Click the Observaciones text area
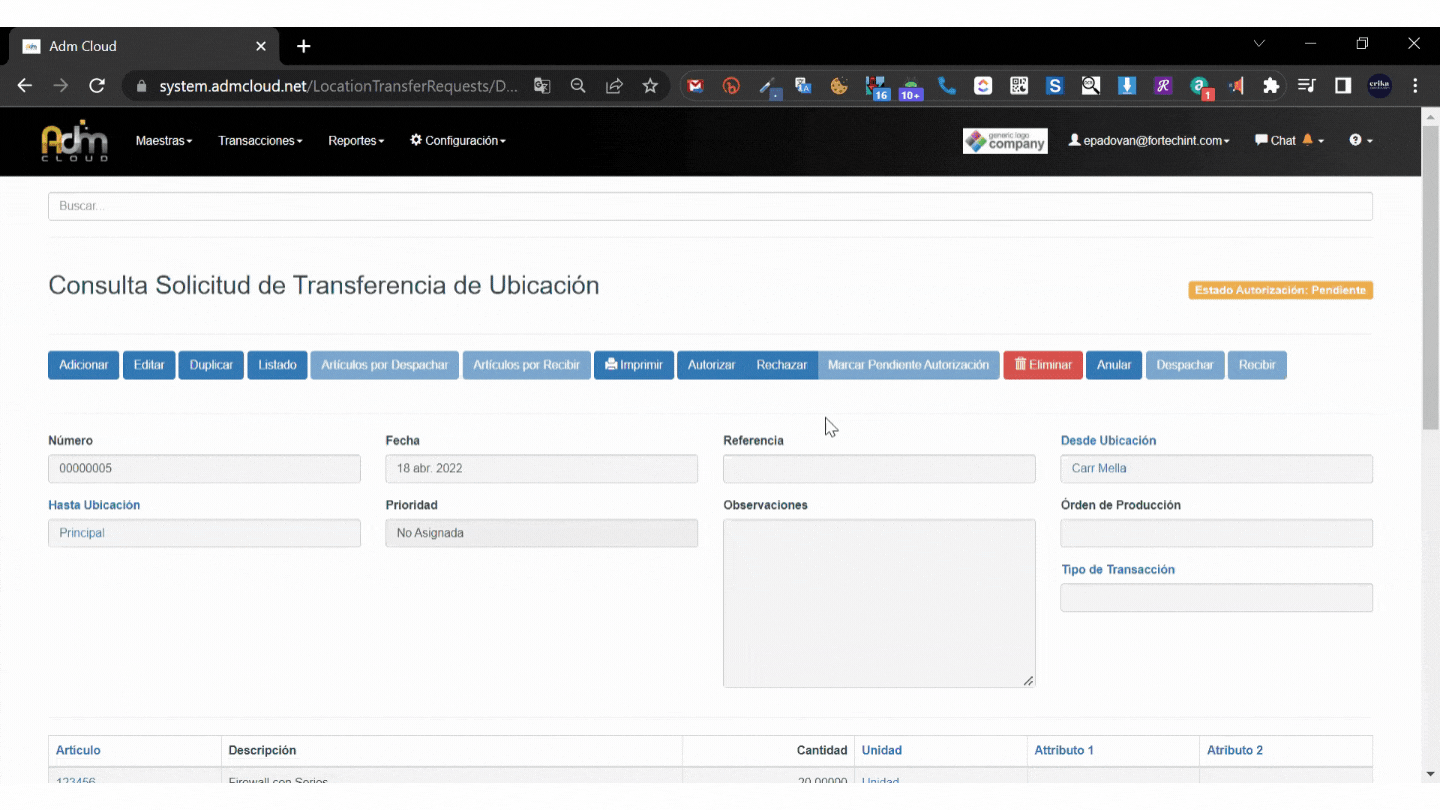Image resolution: width=1440 pixels, height=810 pixels. (879, 603)
